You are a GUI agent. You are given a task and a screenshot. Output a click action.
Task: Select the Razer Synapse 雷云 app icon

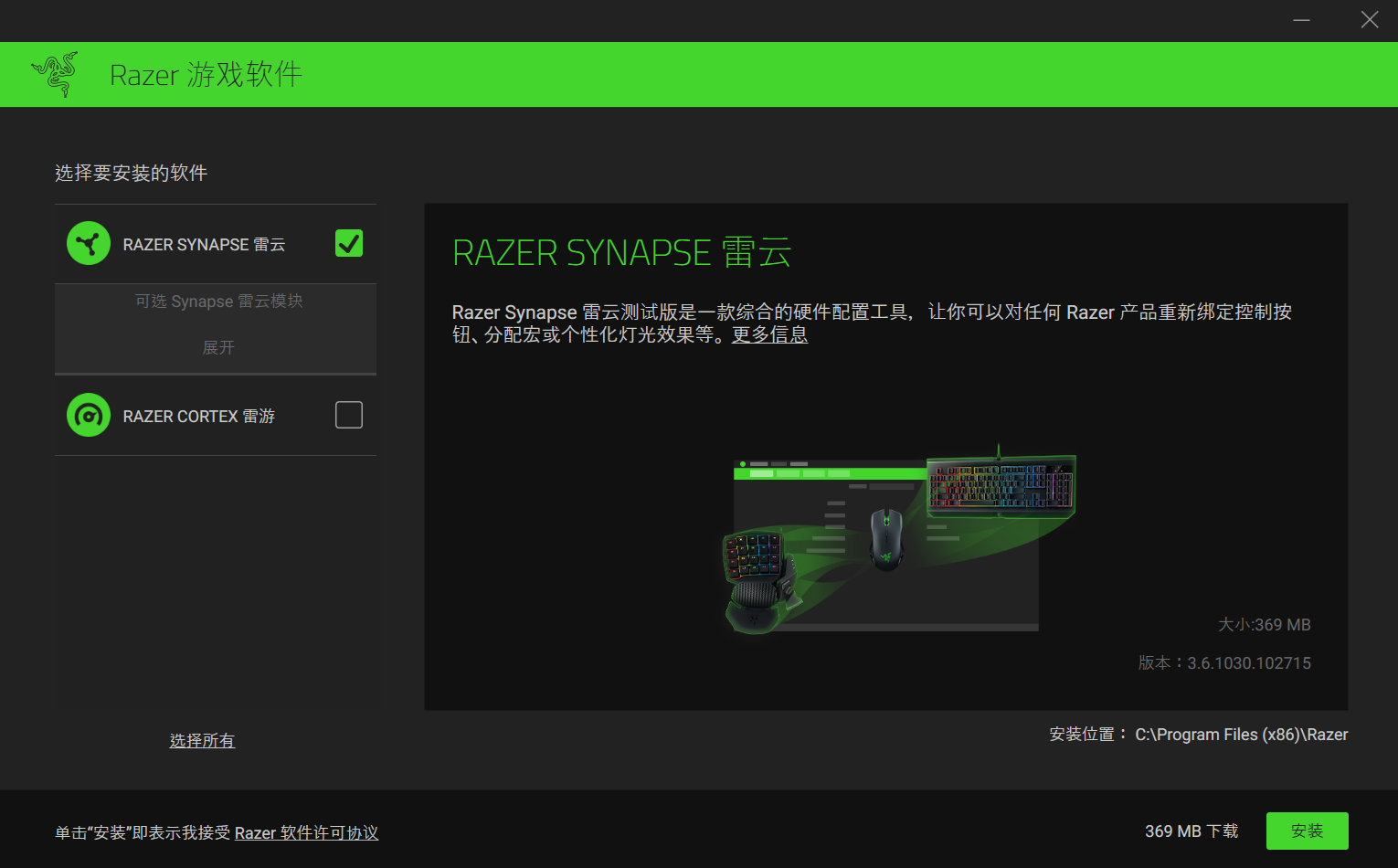pyautogui.click(x=88, y=243)
